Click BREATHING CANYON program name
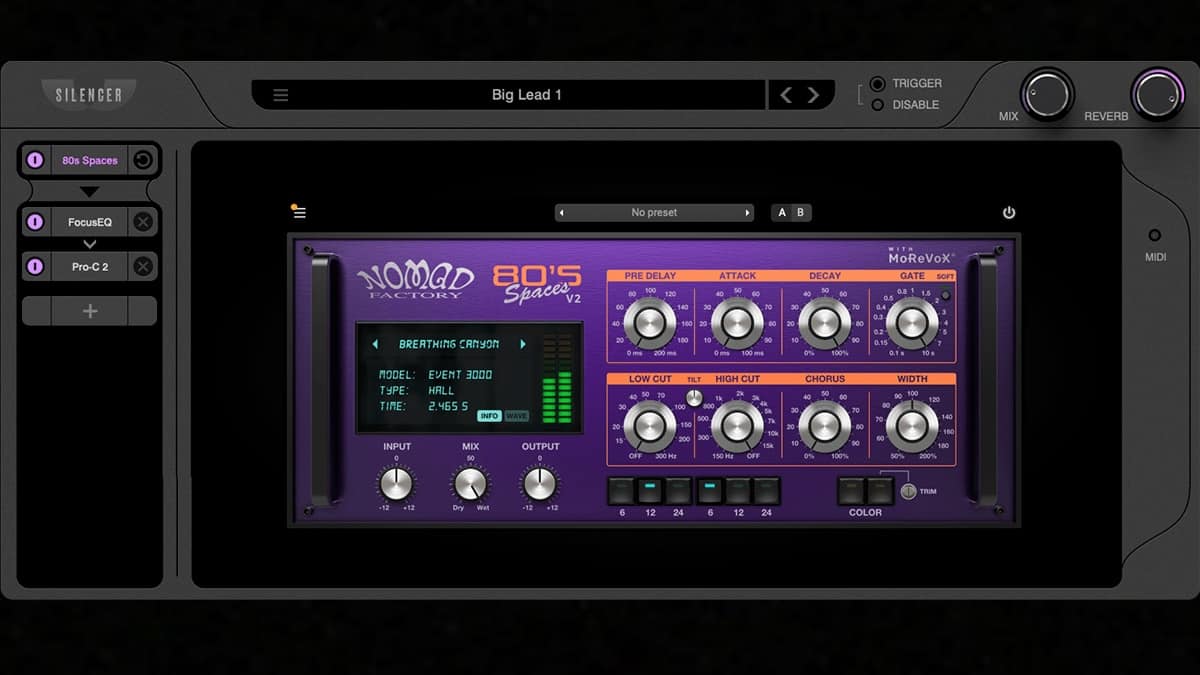The image size is (1200, 675). tap(449, 344)
